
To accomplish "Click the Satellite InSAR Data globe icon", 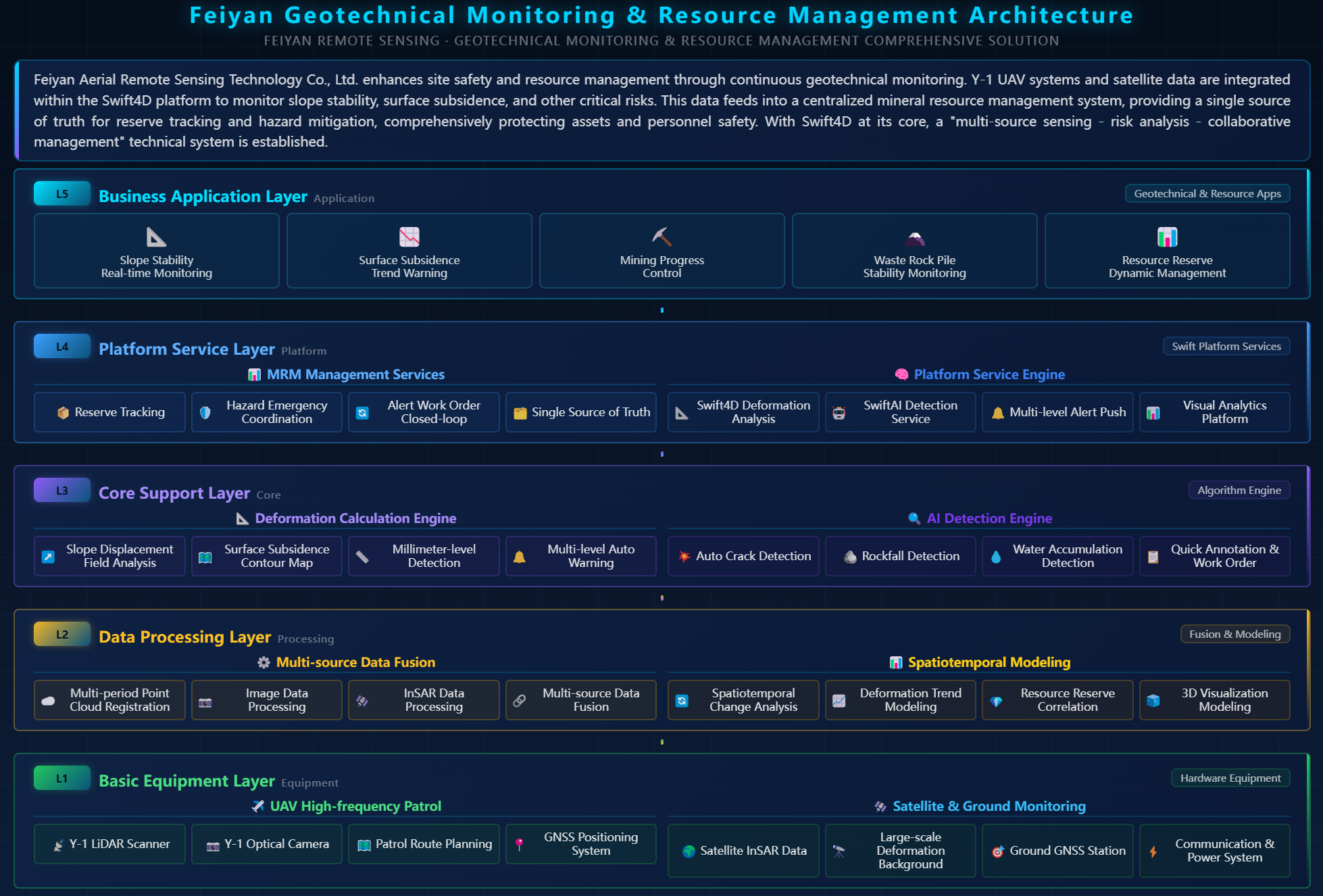I will tap(689, 851).
